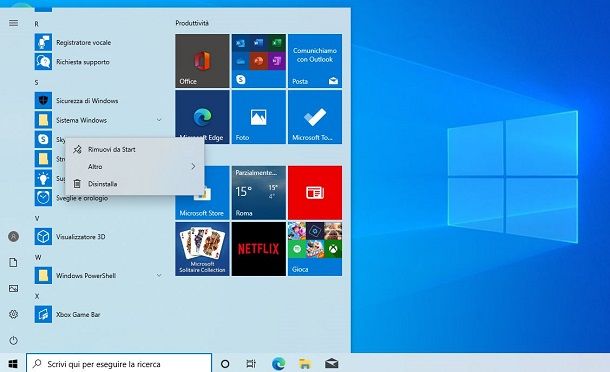Viewport: 610px width, 372px height.
Task: Expand the Sistema Windows folder chevron
Action: 159,120
